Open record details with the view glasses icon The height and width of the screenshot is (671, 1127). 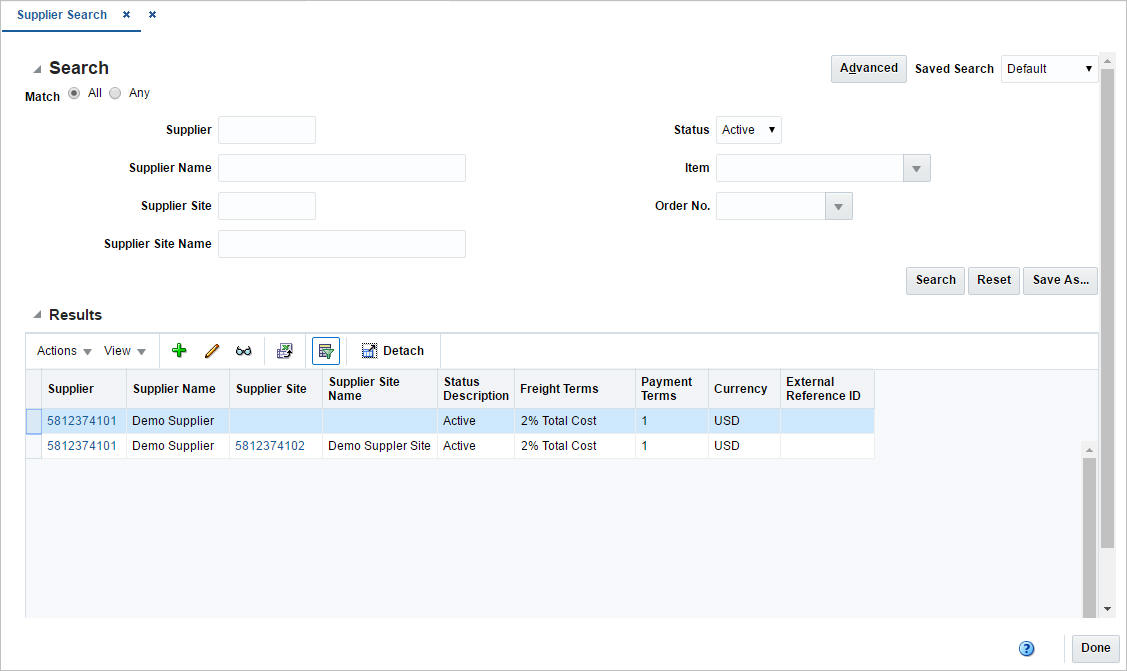coord(243,350)
